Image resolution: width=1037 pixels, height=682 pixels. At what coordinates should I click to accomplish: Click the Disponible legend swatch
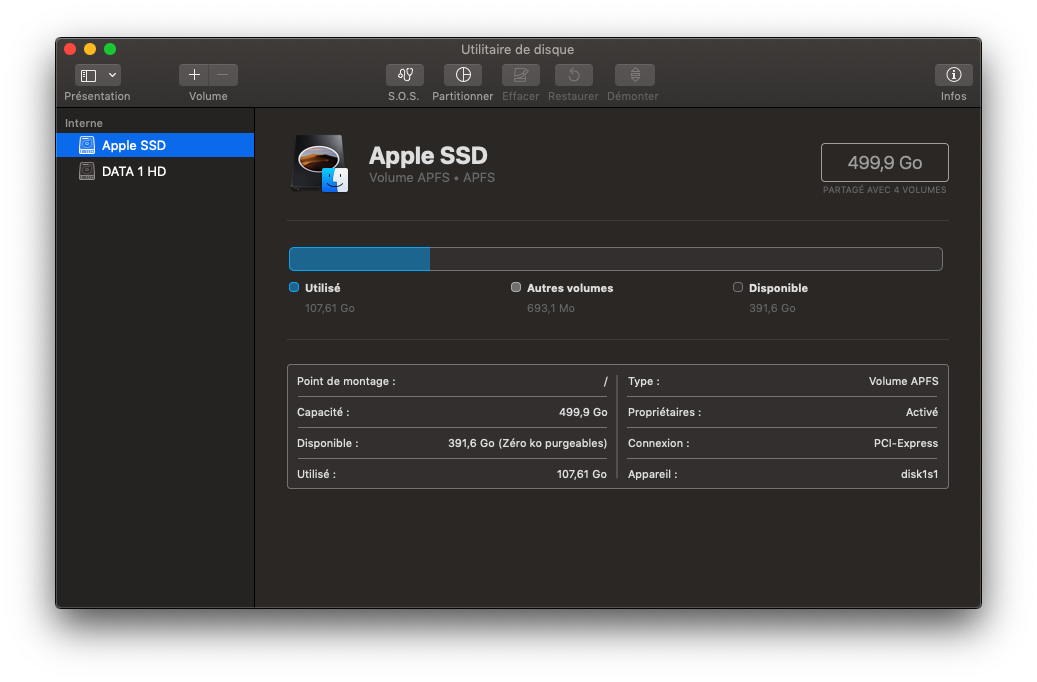tap(738, 287)
